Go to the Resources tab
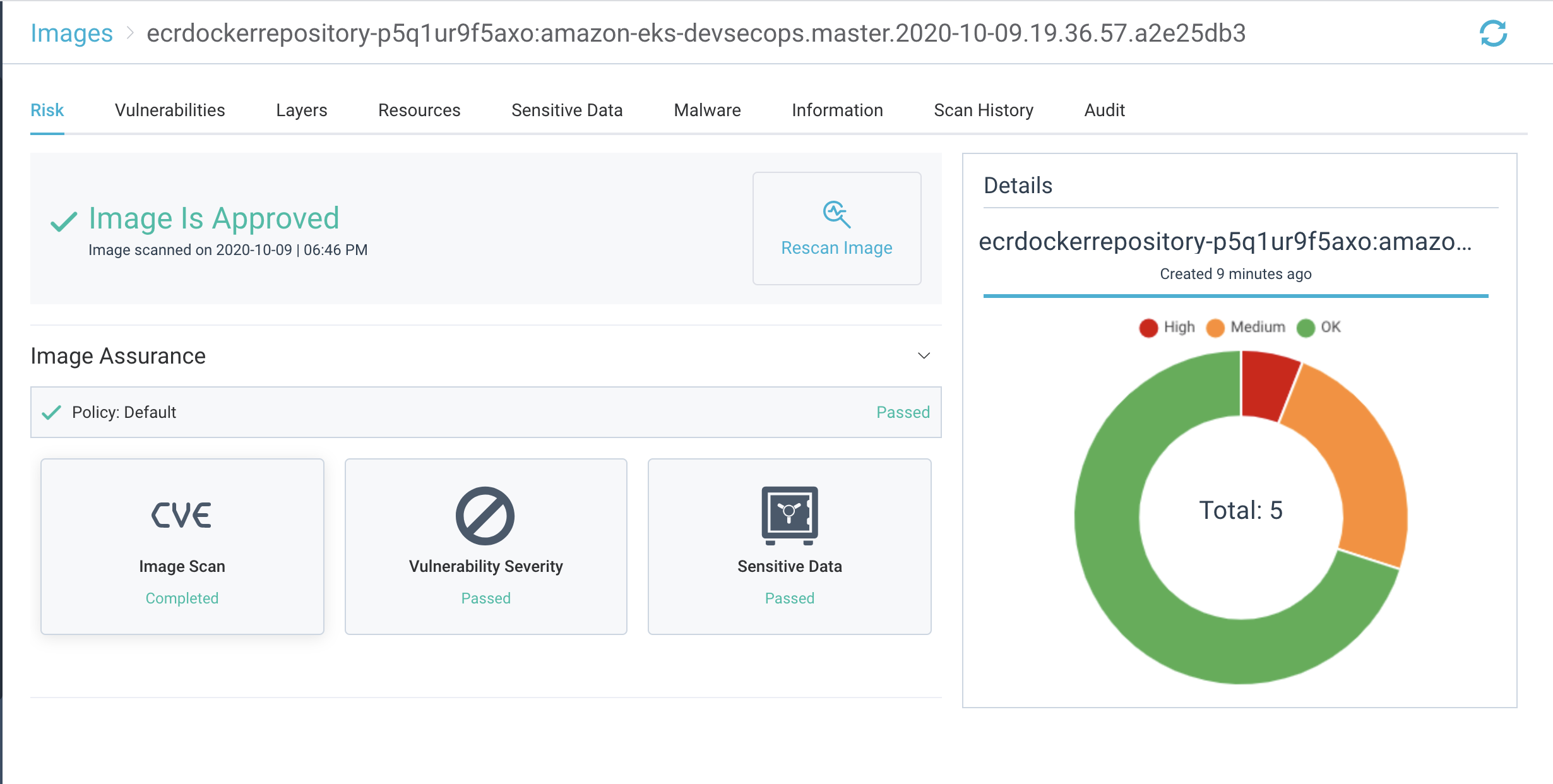Image resolution: width=1553 pixels, height=784 pixels. [419, 110]
